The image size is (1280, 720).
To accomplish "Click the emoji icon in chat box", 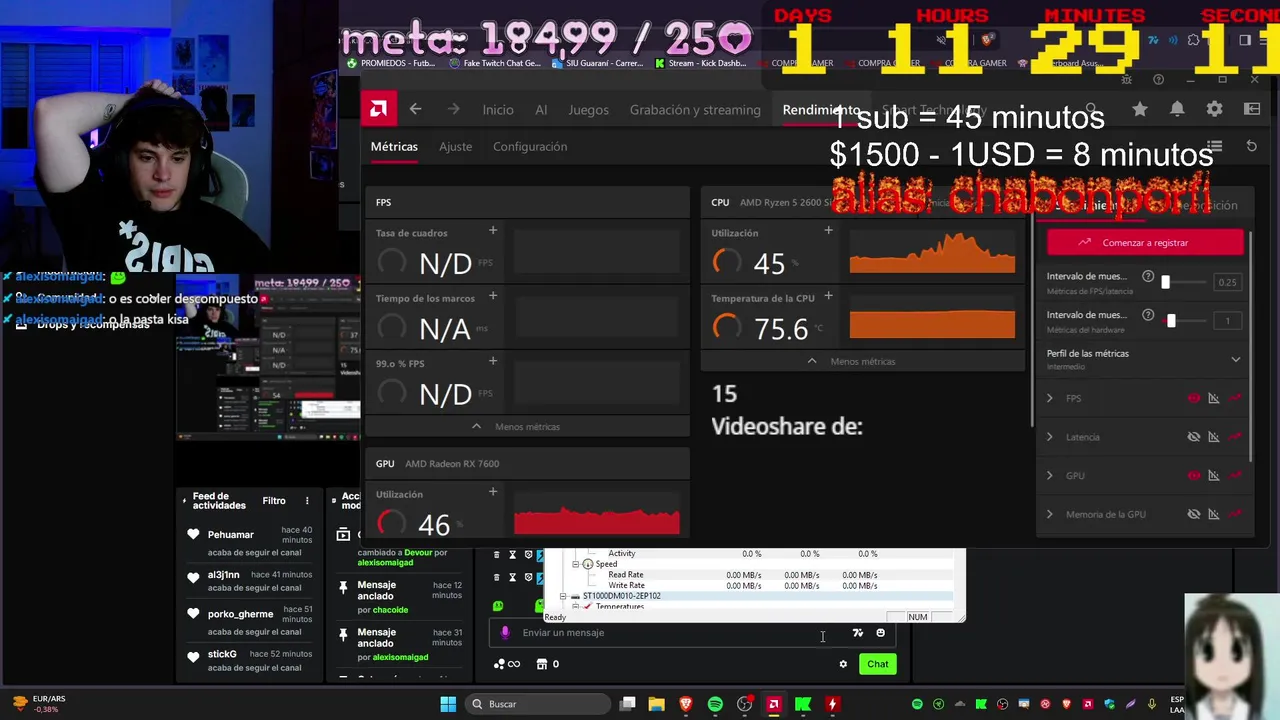I will [880, 632].
